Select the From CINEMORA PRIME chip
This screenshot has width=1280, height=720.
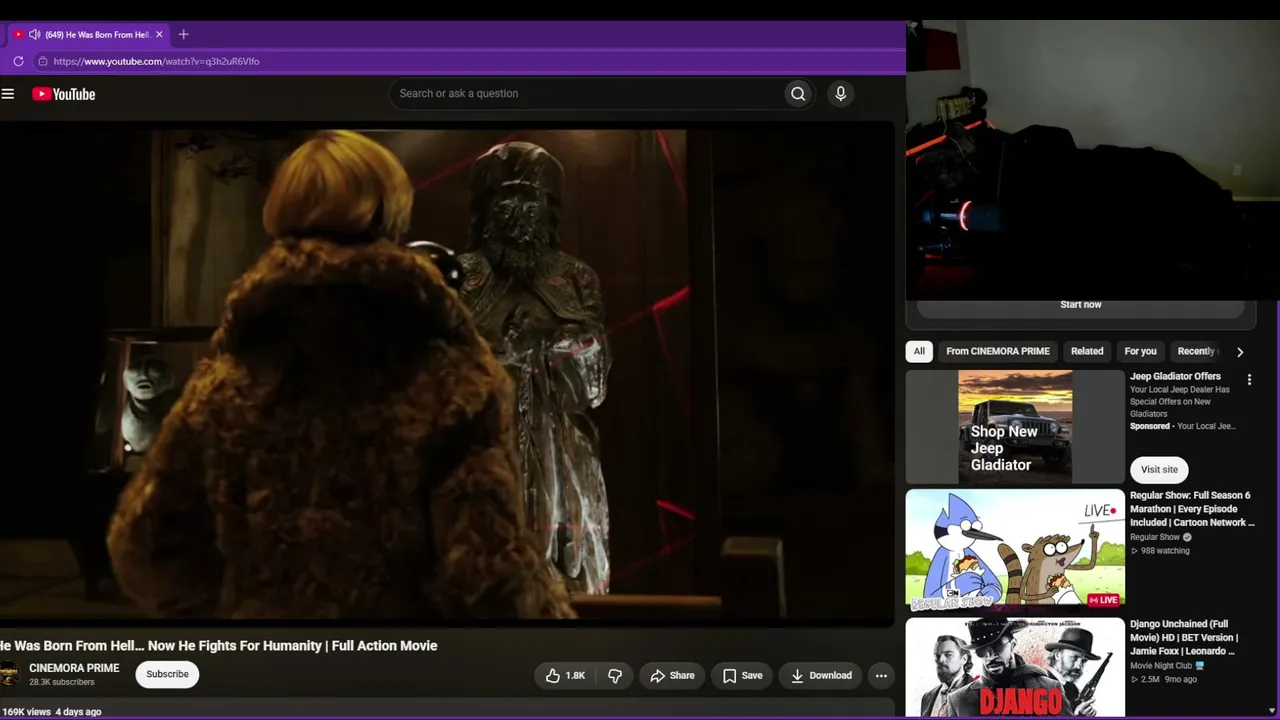coord(998,351)
